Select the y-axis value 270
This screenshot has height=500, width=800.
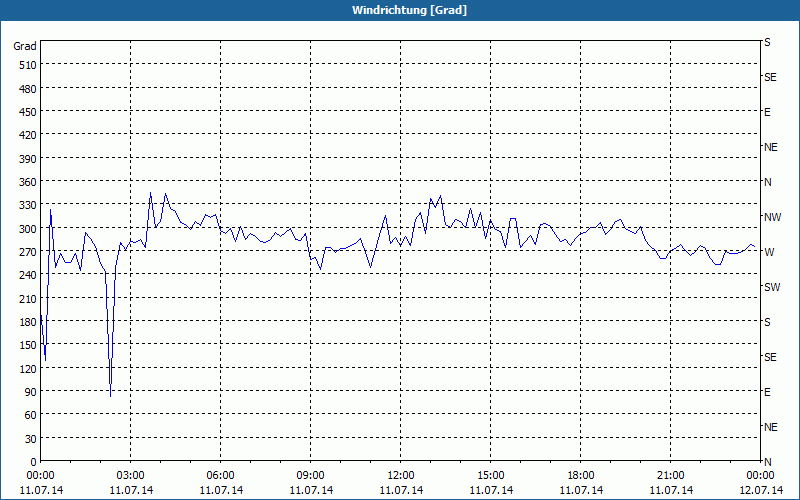pos(29,252)
